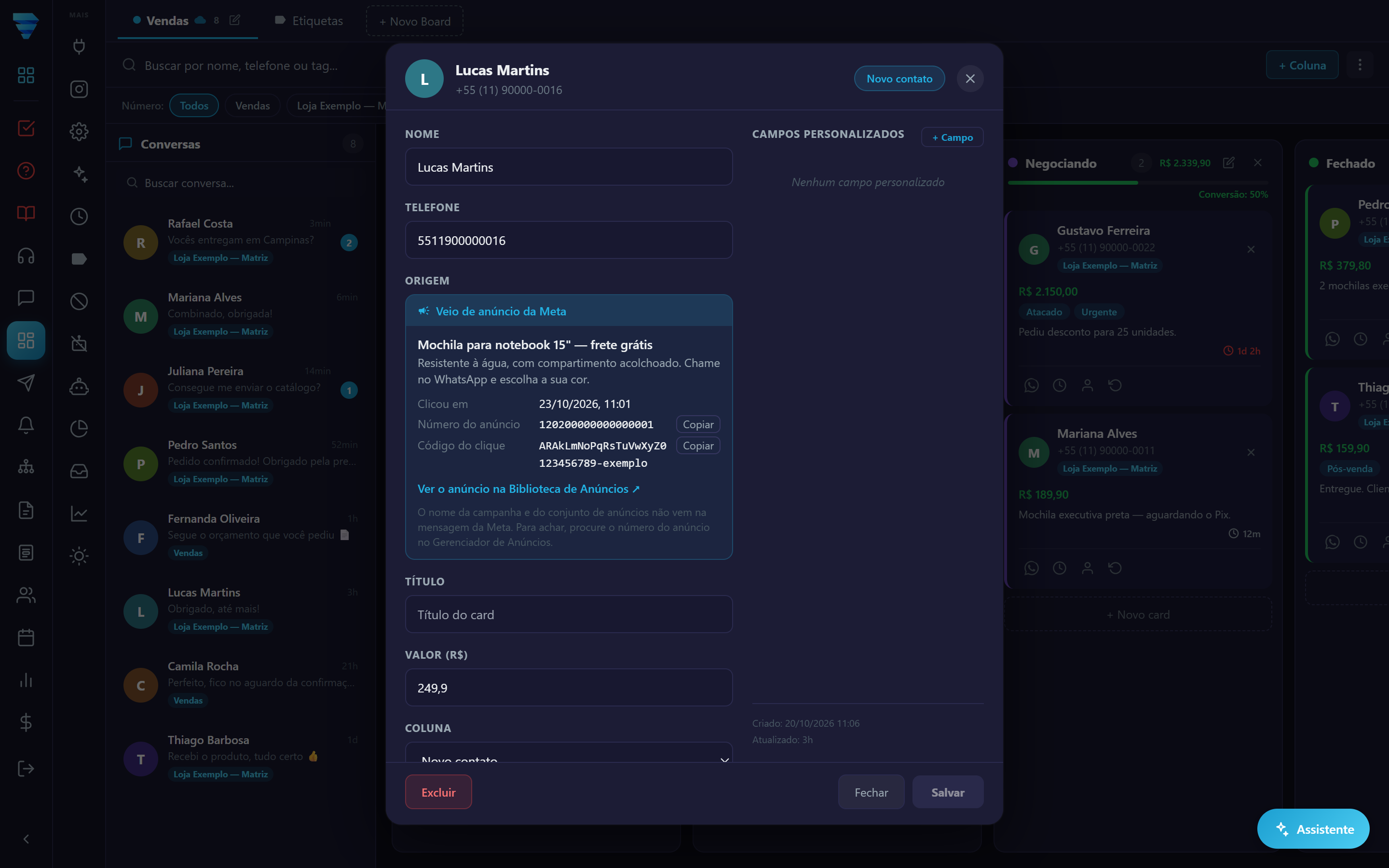Click the Fechar button
This screenshot has height=868, width=1389.
(872, 792)
